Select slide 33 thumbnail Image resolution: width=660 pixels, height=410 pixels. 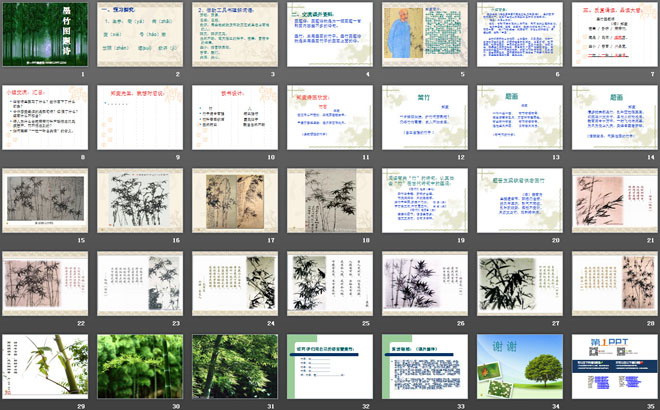pos(425,367)
